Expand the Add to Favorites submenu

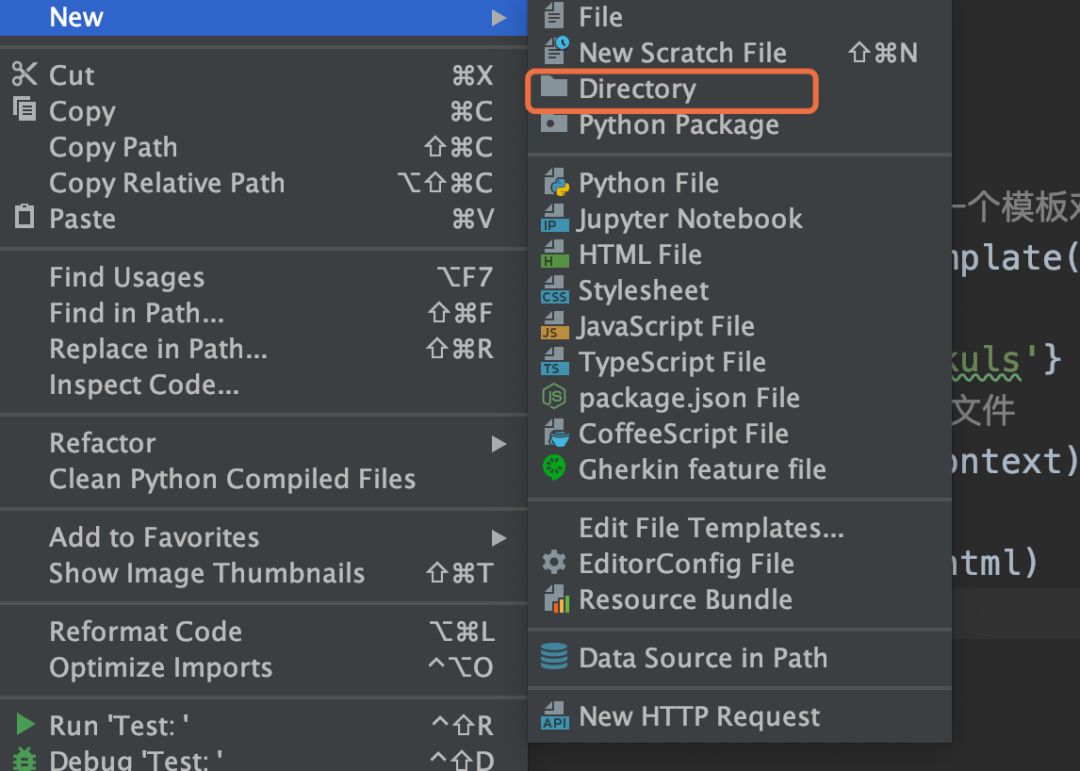coord(498,538)
